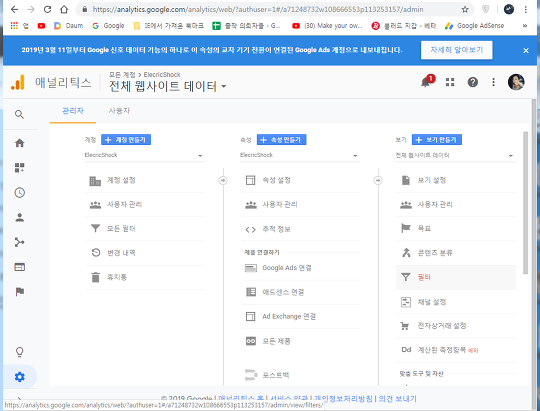Open the Daum bookmark
The width and height of the screenshot is (540, 411).
pyautogui.click(x=69, y=25)
